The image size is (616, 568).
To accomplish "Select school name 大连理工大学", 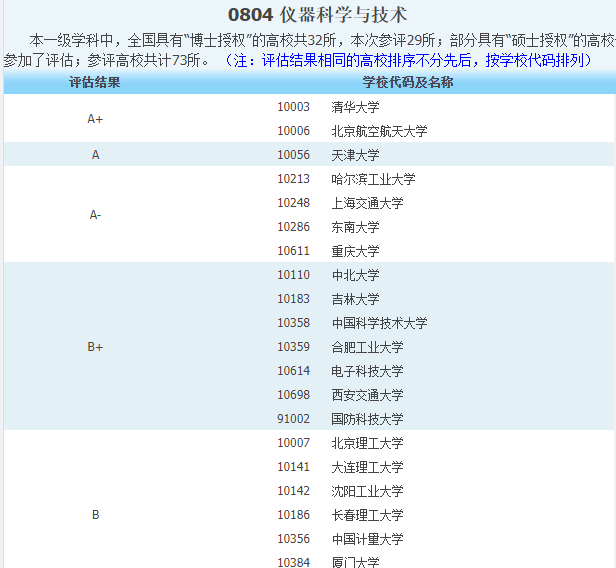I will [367, 467].
